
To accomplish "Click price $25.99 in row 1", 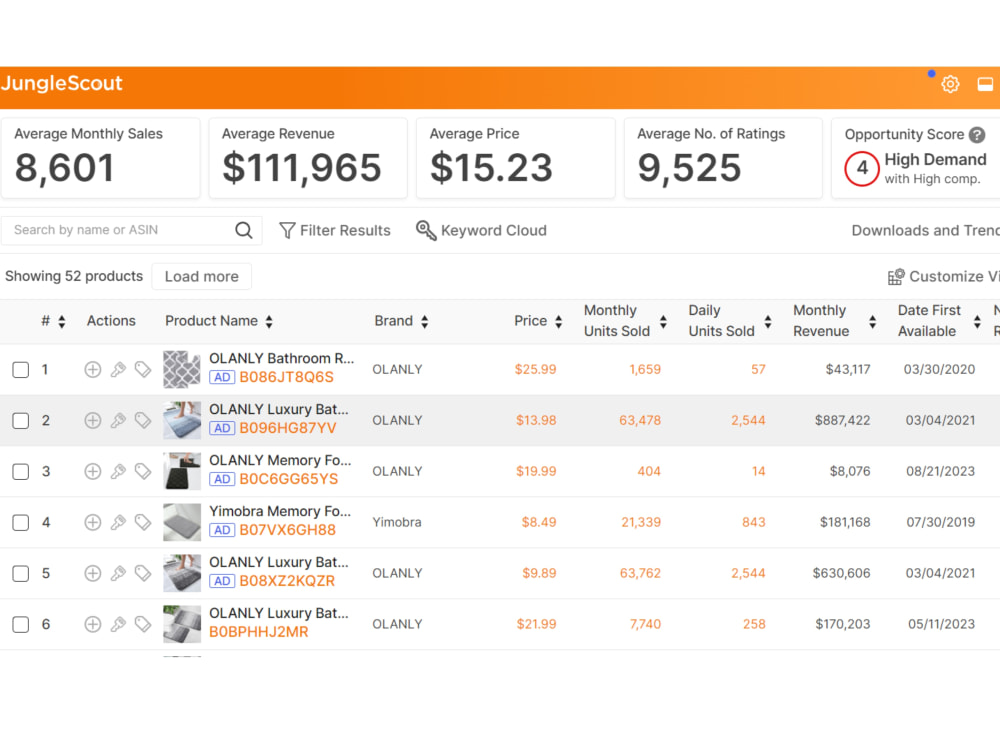I will tap(536, 369).
